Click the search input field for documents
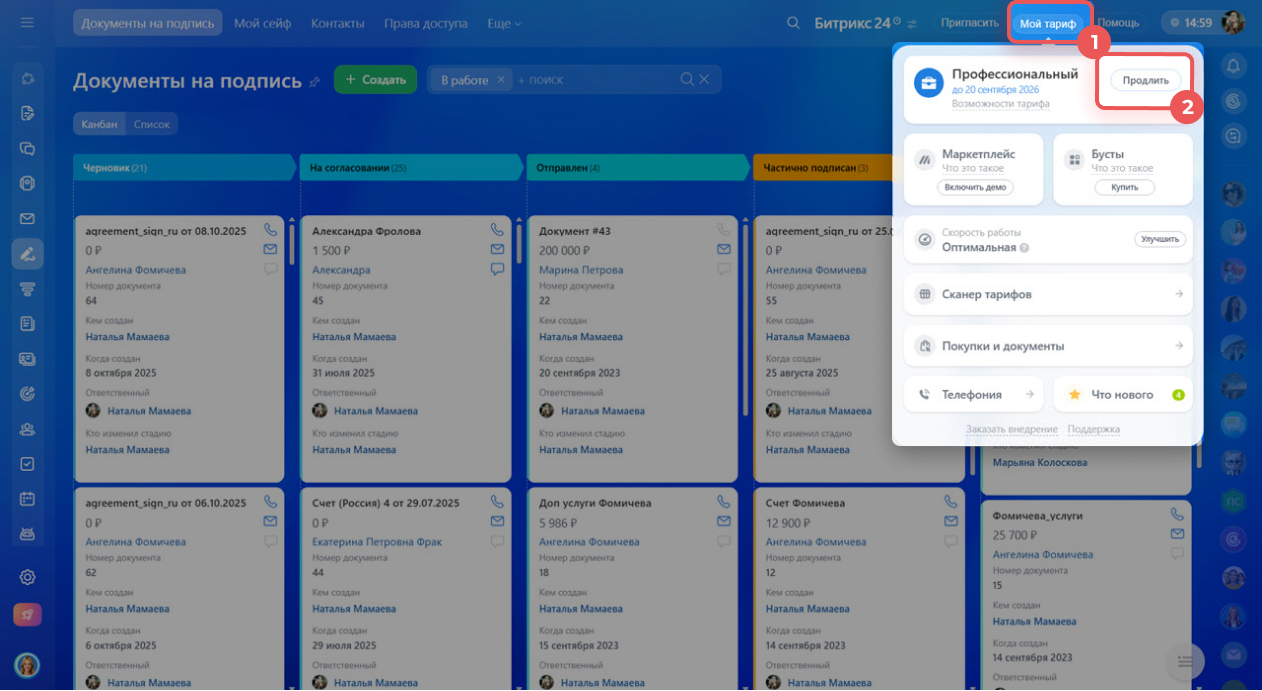Viewport: 1262px width, 691px height. [x=595, y=80]
